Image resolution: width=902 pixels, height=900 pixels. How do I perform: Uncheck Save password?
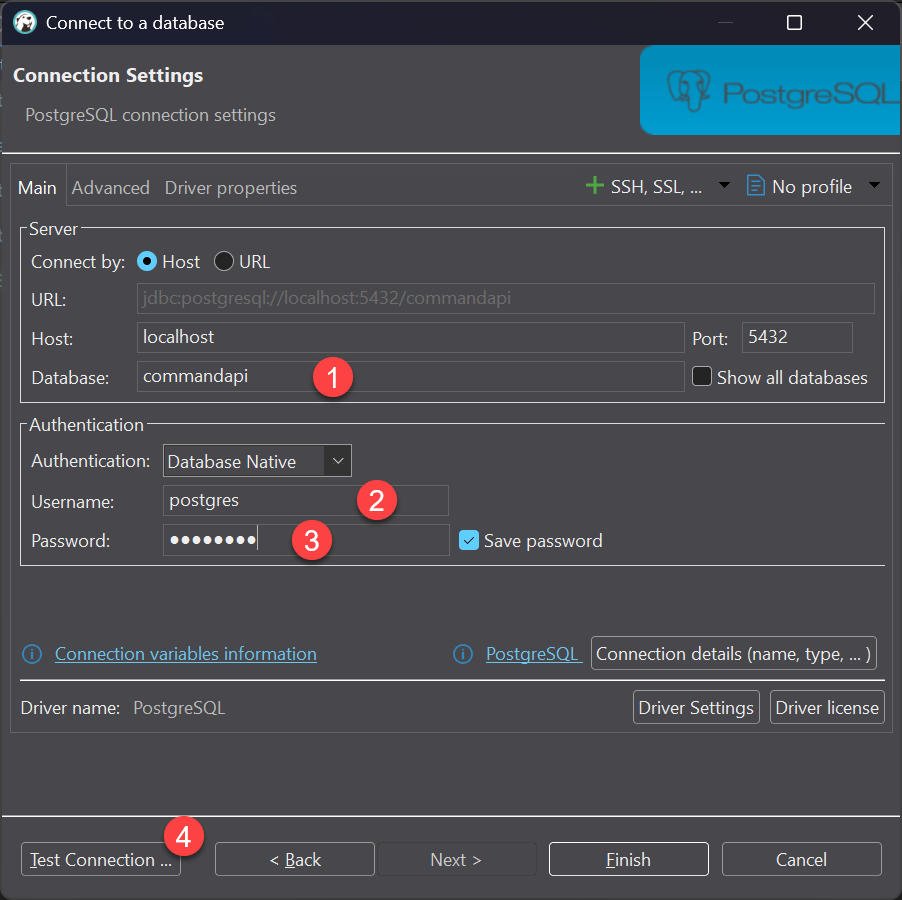469,540
